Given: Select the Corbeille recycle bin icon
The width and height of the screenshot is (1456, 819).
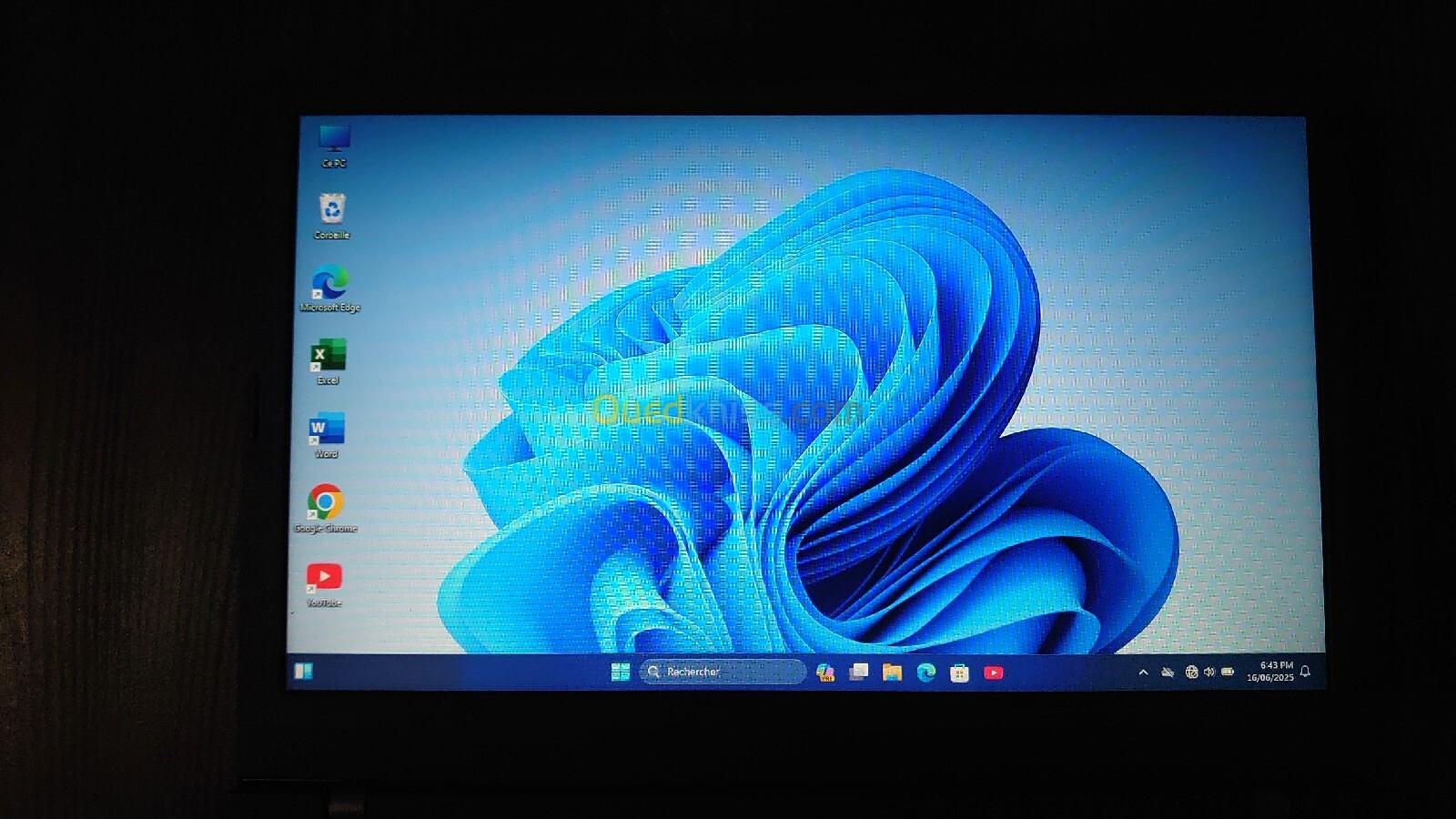Looking at the screenshot, I should [x=332, y=211].
